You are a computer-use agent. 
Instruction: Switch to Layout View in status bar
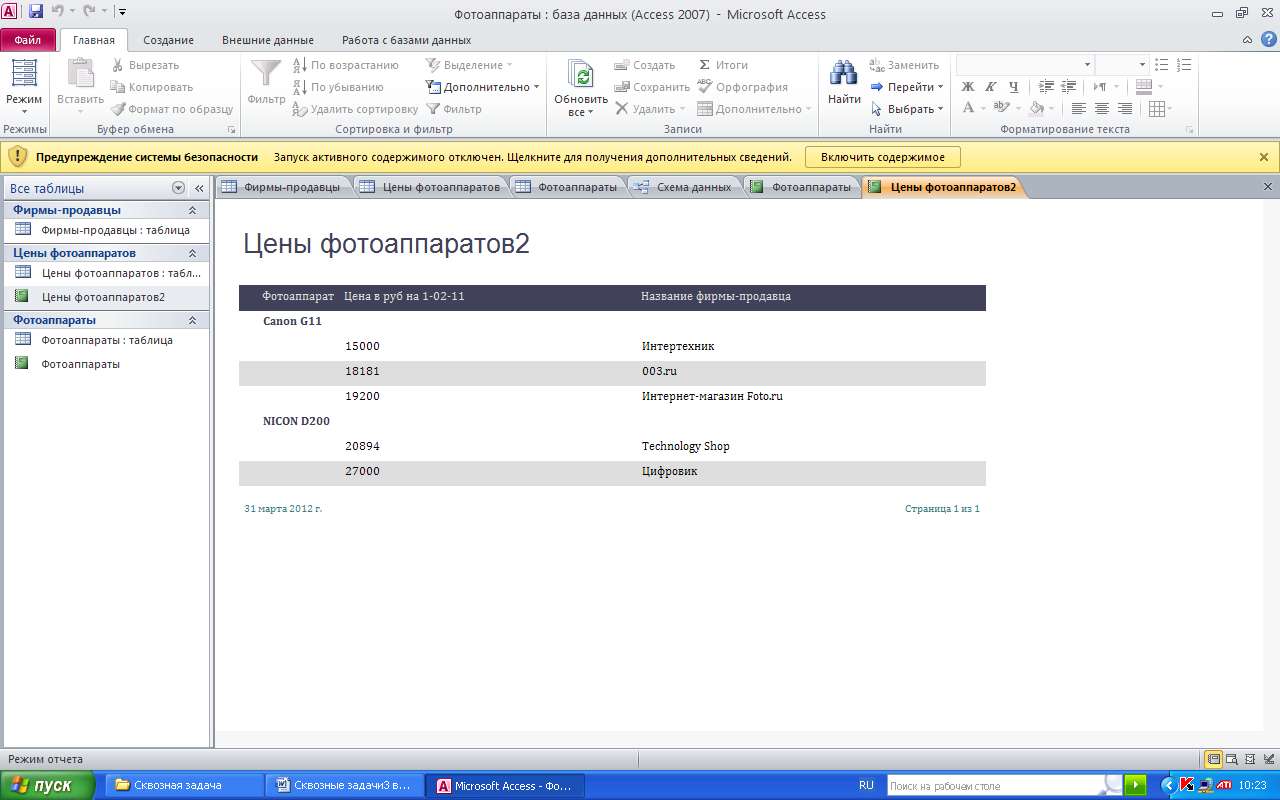coord(1251,759)
